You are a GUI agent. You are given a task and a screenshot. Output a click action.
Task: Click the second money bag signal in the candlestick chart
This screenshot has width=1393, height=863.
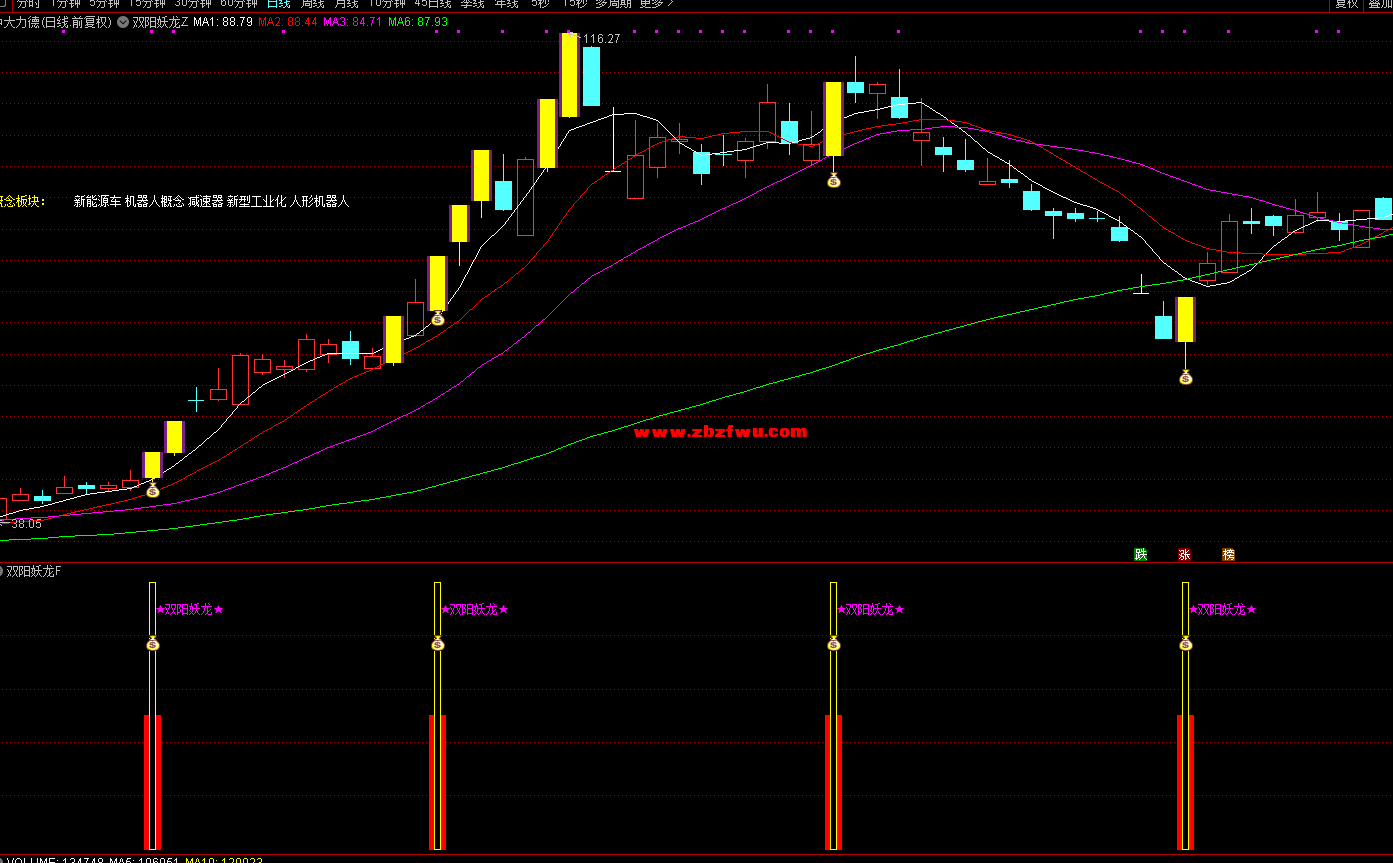[x=437, y=318]
